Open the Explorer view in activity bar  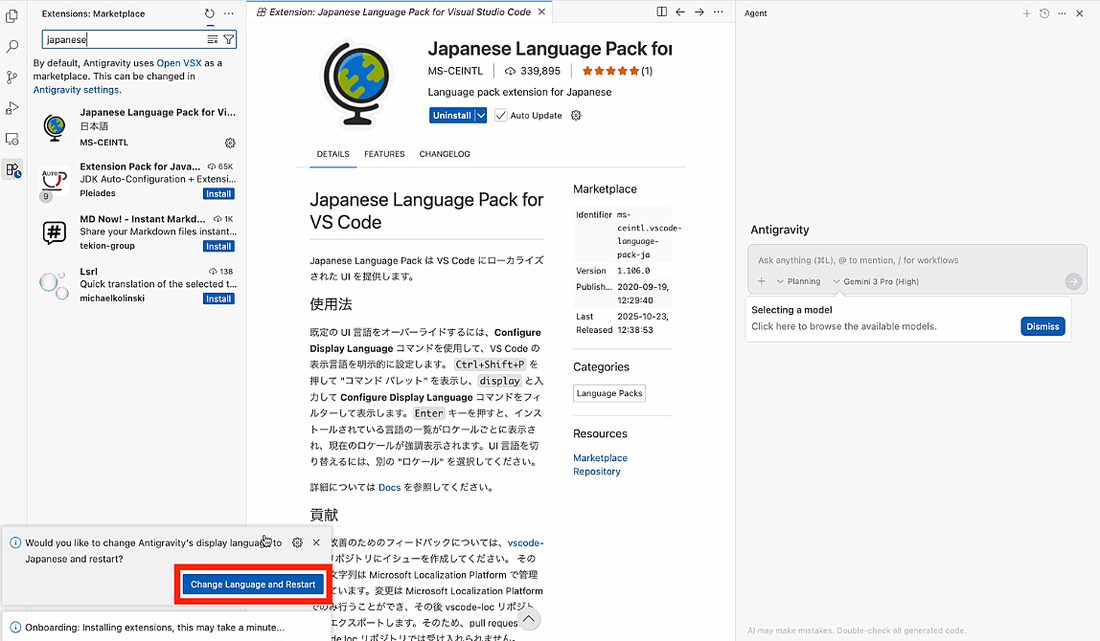tap(12, 15)
